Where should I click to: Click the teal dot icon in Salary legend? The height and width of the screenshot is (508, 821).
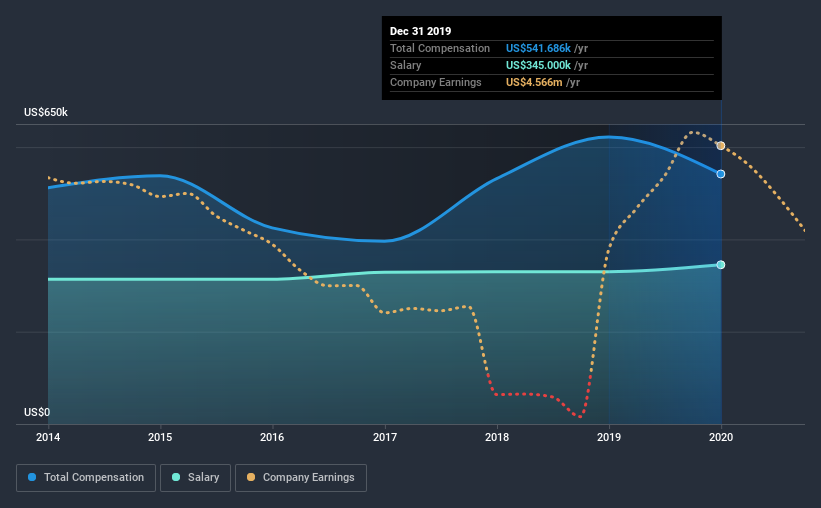[176, 477]
